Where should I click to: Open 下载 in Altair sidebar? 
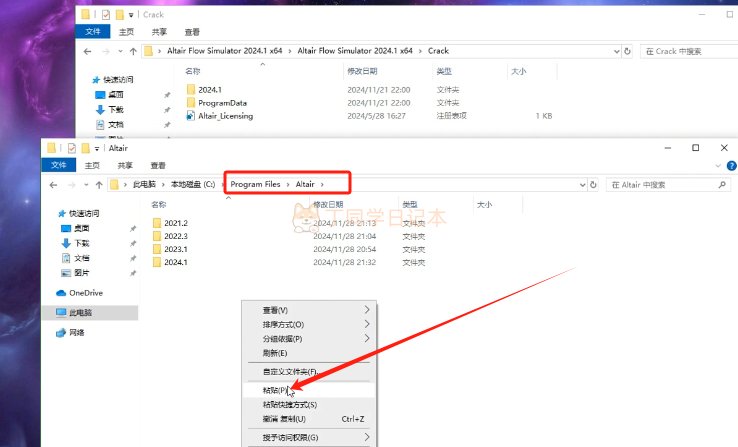[75, 243]
